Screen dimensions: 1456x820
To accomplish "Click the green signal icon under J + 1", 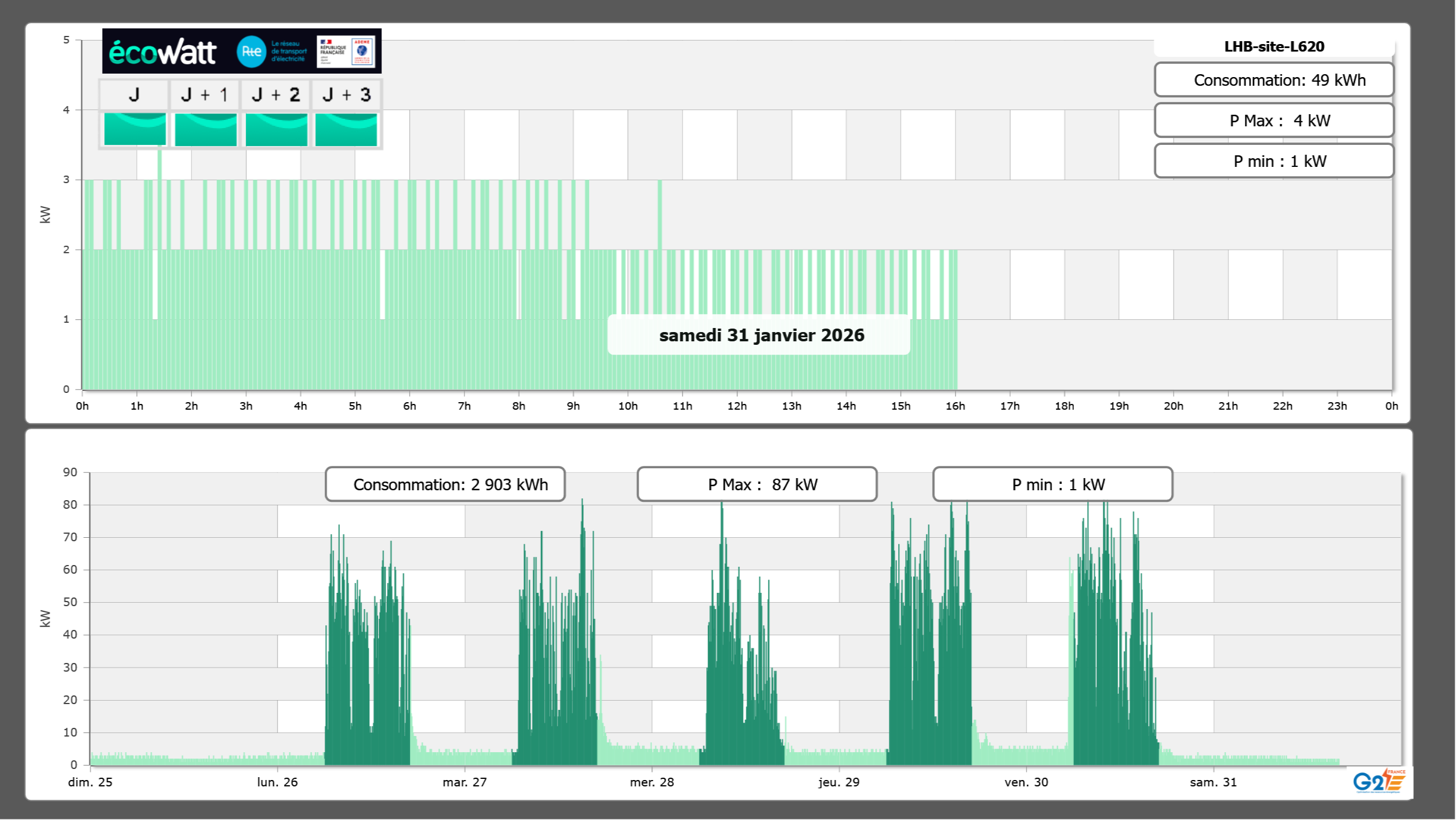I will click(x=205, y=129).
